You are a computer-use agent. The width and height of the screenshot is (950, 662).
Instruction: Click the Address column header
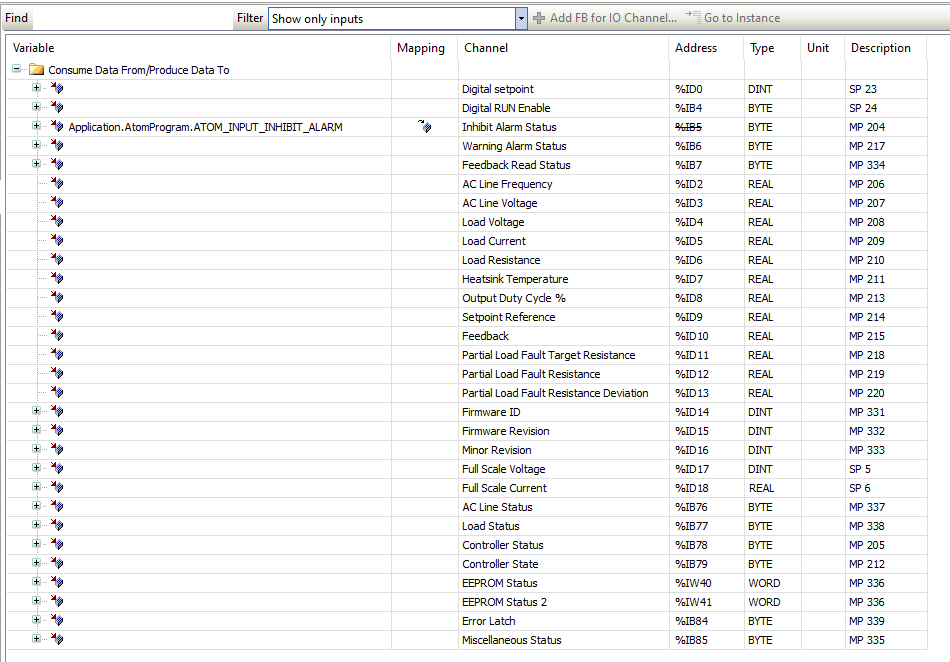click(x=696, y=48)
